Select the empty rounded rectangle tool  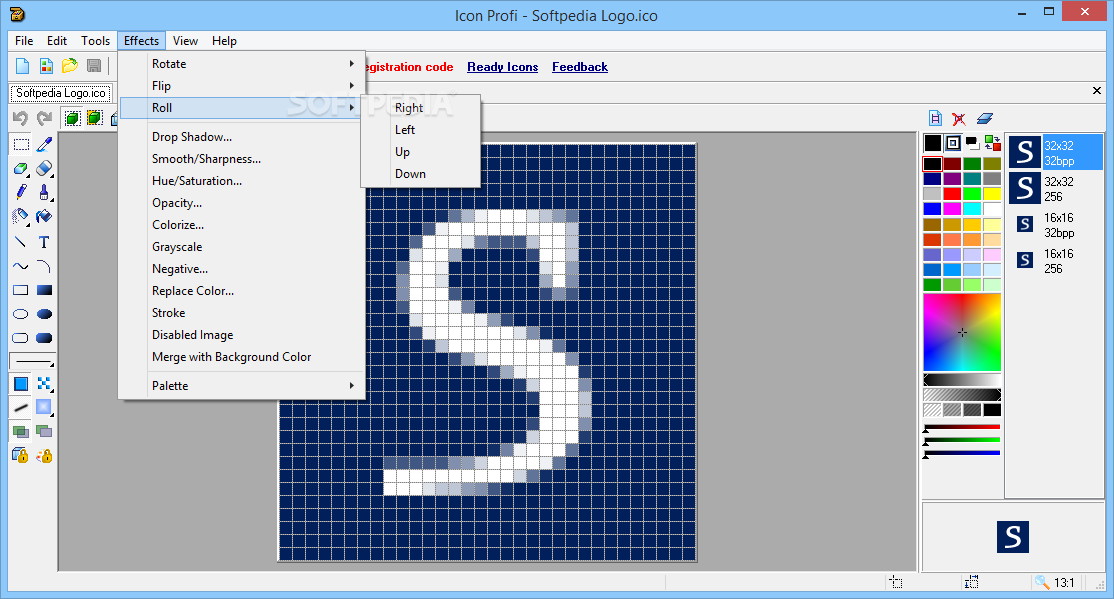(x=21, y=338)
